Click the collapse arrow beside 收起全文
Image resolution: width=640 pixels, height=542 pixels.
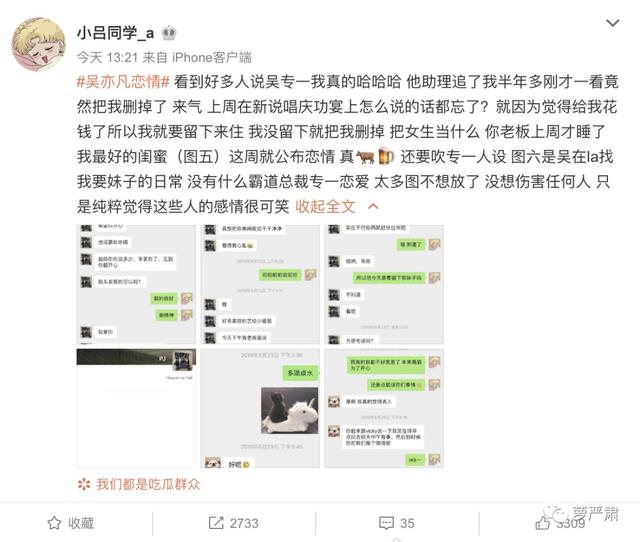(x=373, y=207)
